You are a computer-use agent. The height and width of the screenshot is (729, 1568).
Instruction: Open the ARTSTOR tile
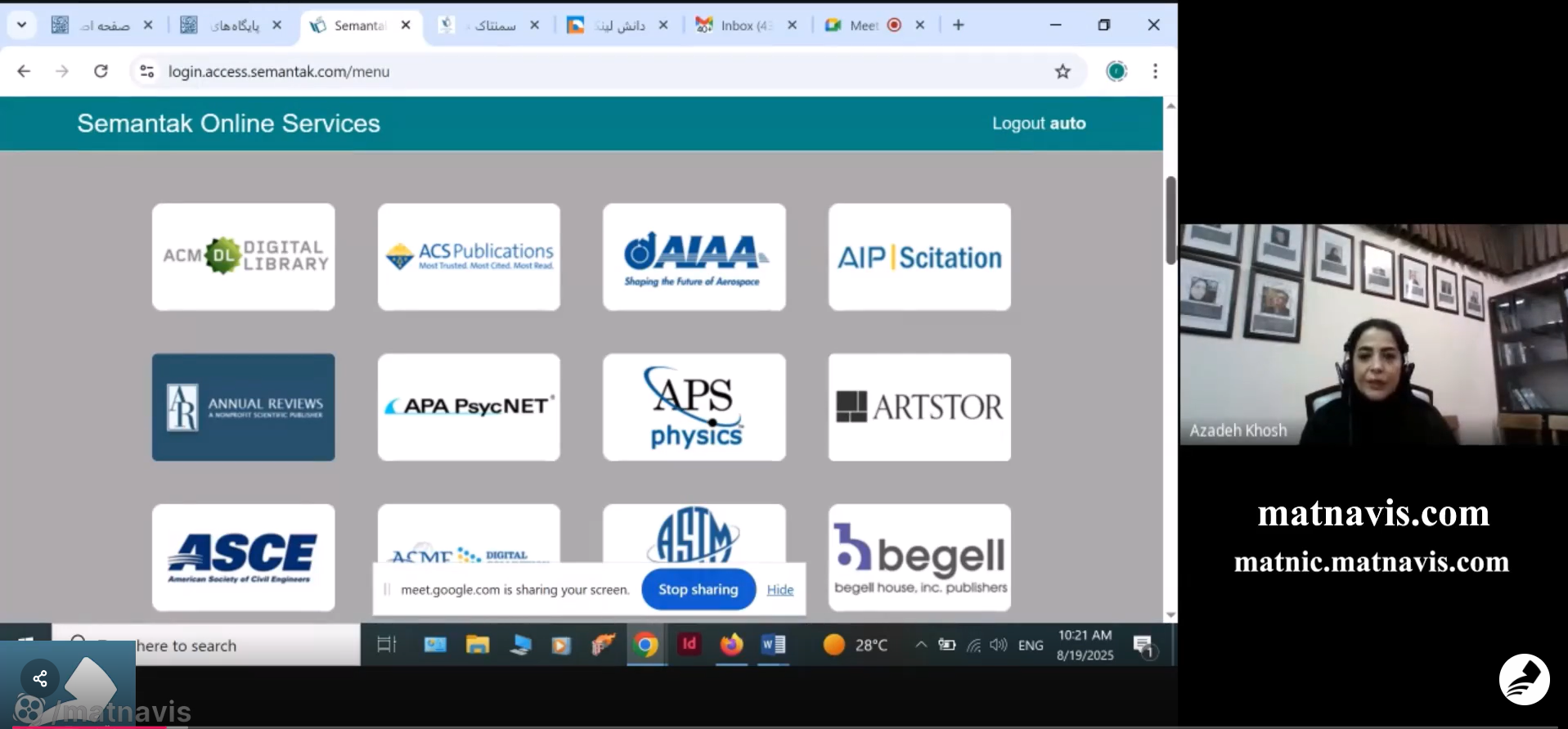(x=919, y=407)
